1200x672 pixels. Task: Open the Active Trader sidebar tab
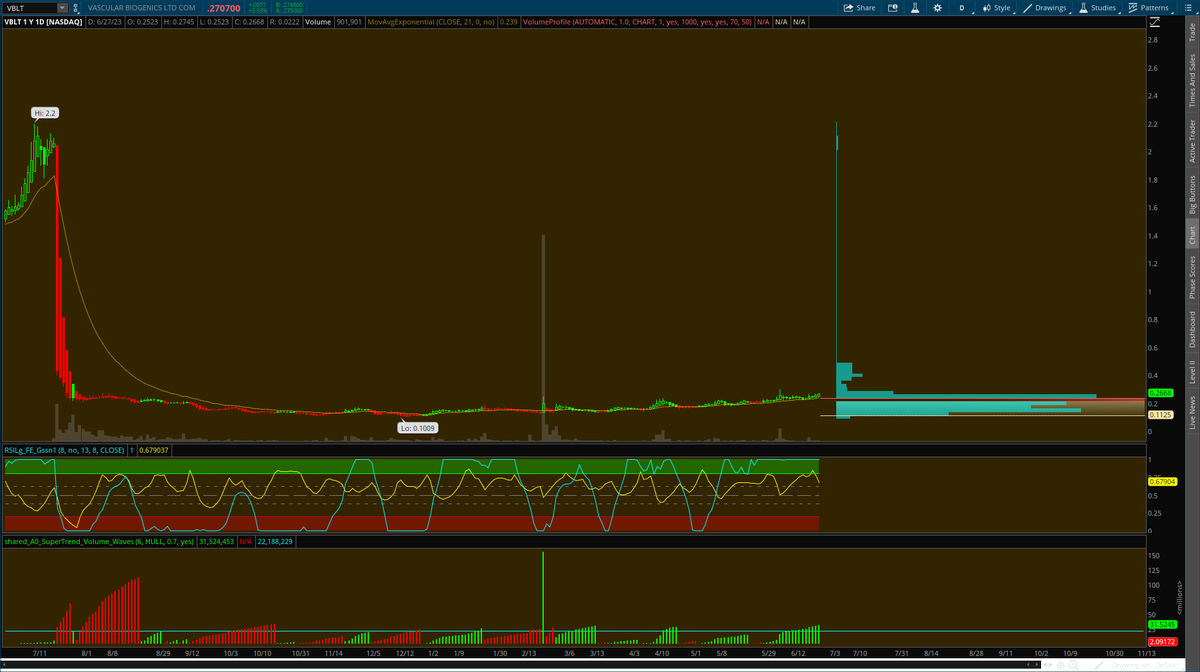click(1192, 141)
